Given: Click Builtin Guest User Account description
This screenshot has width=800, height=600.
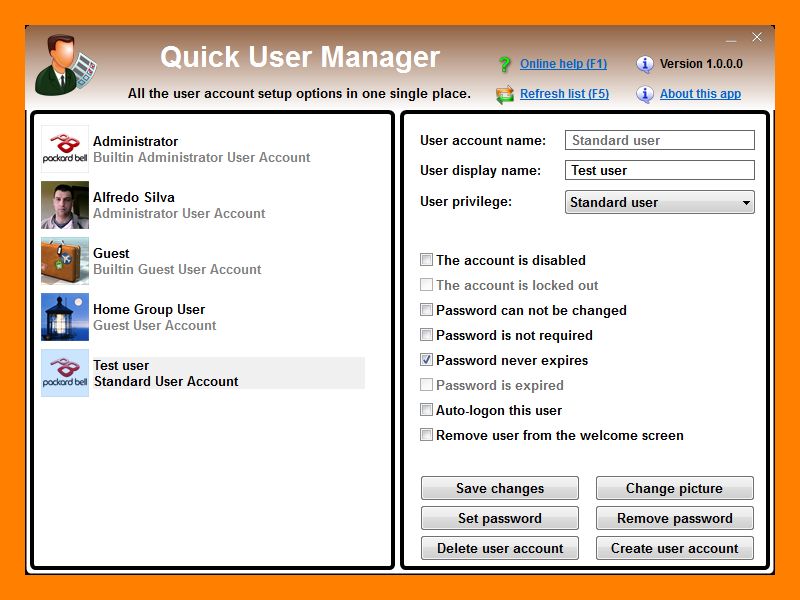Looking at the screenshot, I should [177, 269].
